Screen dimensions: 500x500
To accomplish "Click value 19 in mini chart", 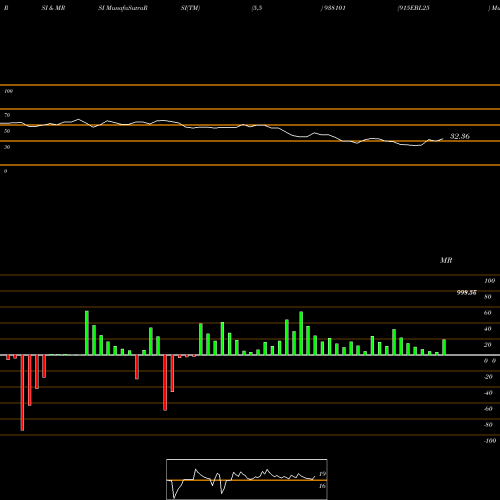I will point(322,474).
